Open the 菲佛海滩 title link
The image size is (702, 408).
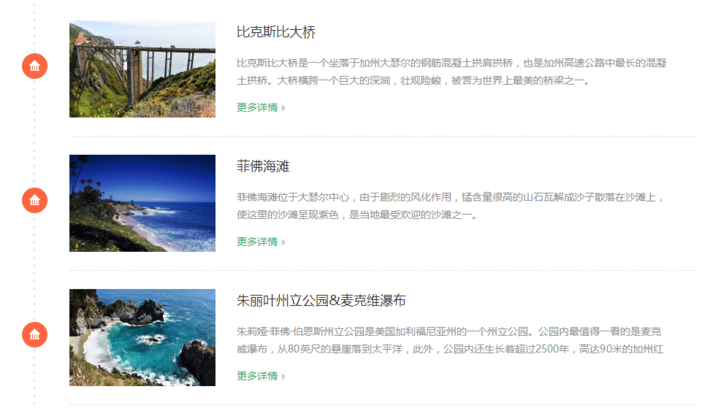pos(263,166)
